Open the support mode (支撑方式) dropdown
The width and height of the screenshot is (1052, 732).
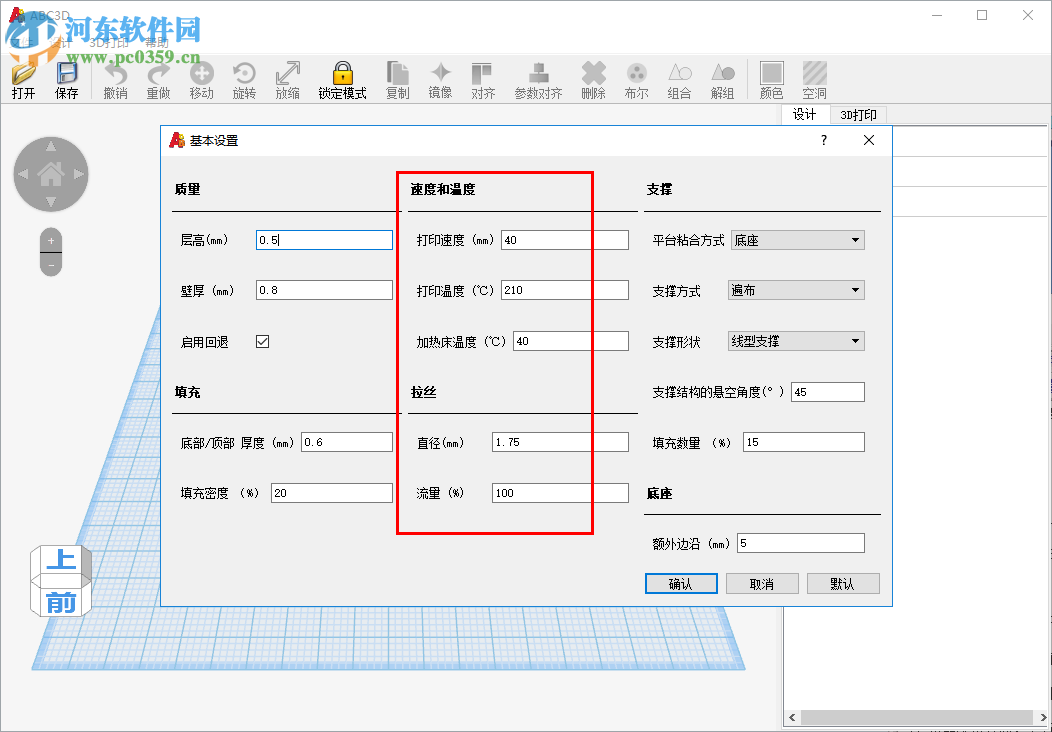coord(796,291)
